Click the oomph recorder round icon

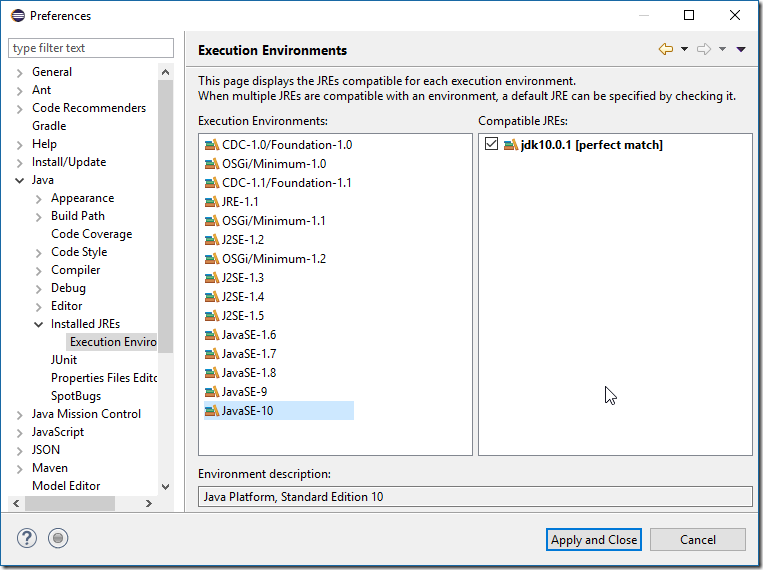(x=58, y=538)
